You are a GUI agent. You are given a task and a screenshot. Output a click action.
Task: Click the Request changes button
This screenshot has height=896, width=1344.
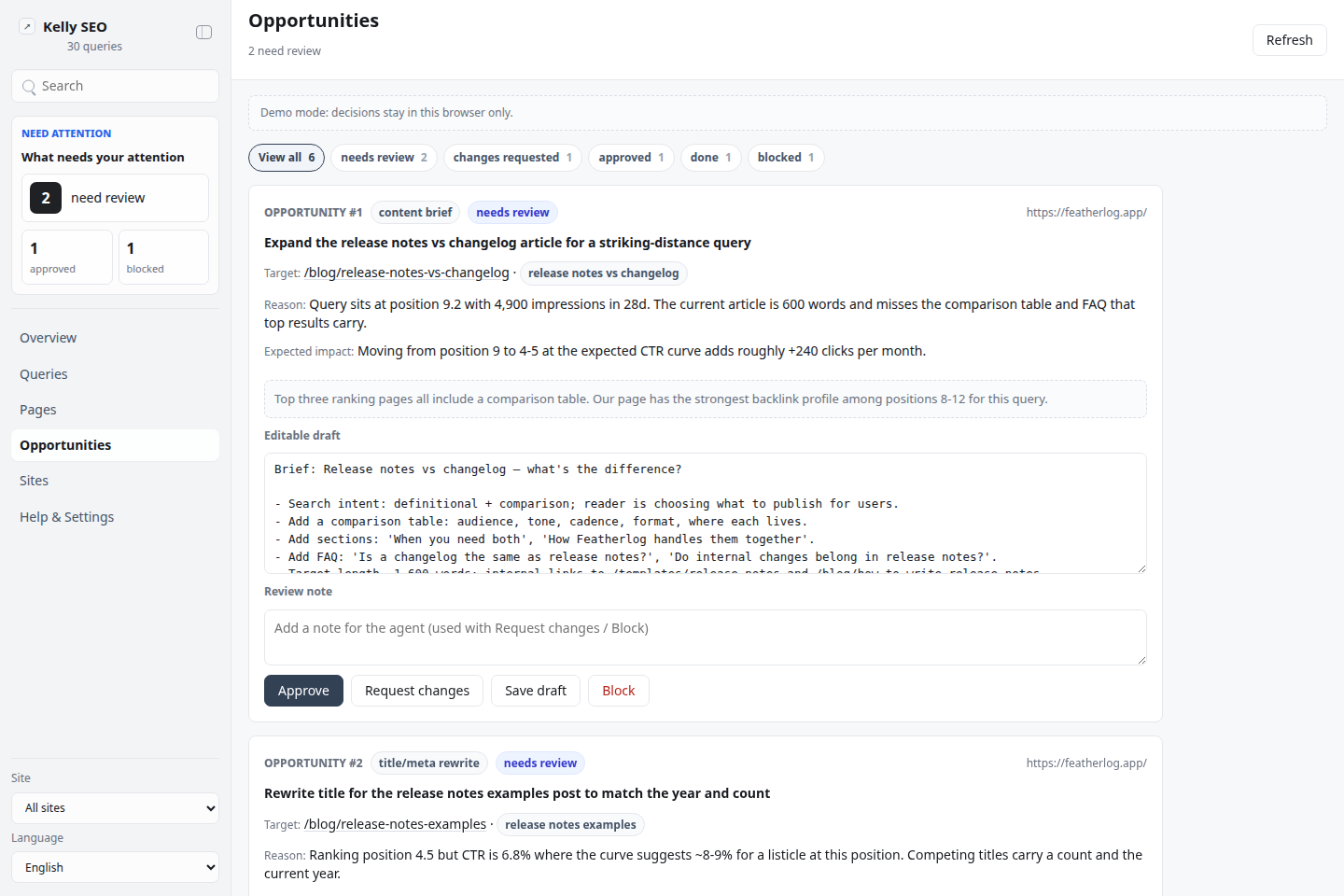(x=417, y=691)
